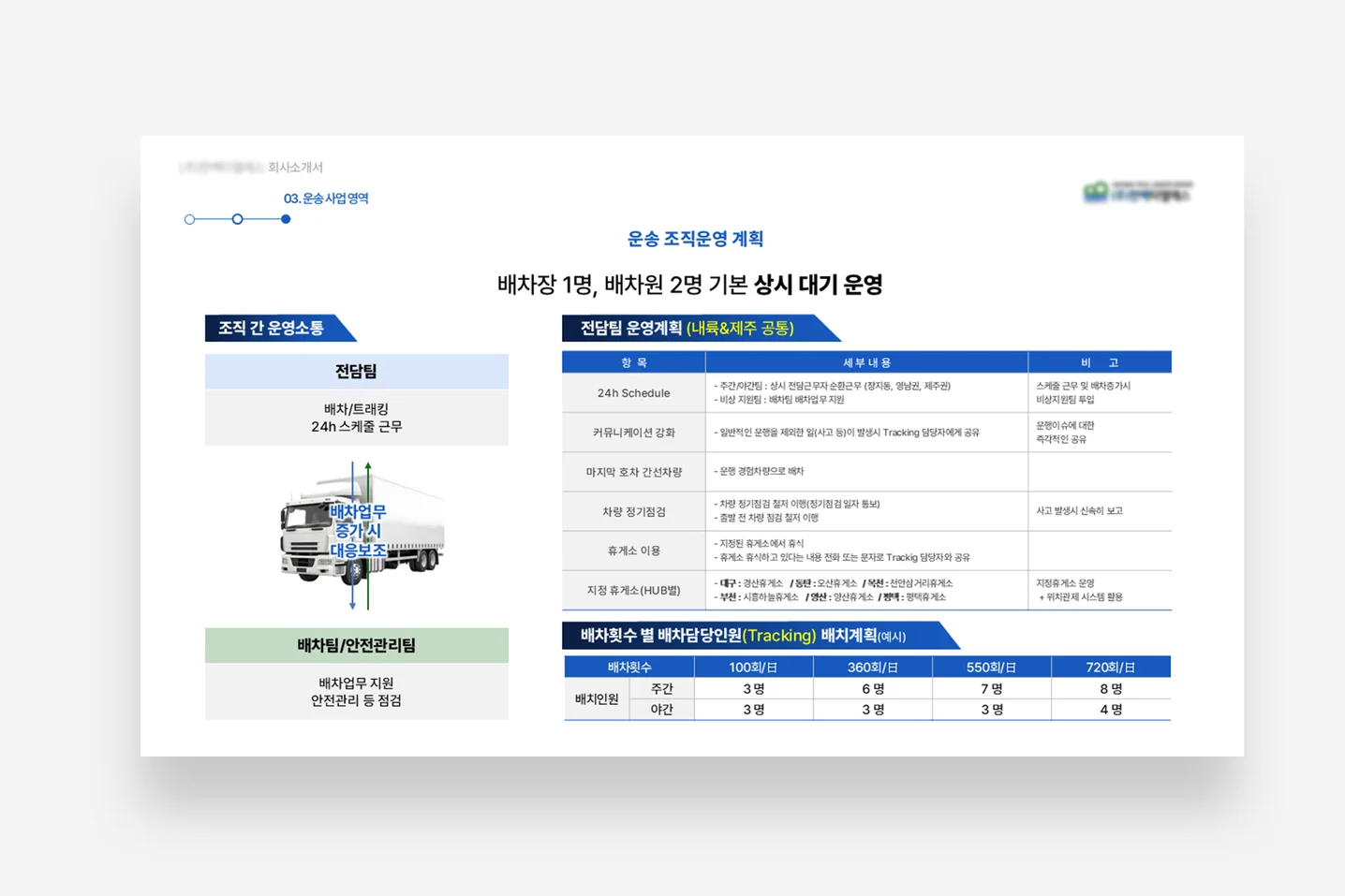Click the '지정 휴게소(HUB별)' row label
The width and height of the screenshot is (1345, 896).
[x=634, y=590]
